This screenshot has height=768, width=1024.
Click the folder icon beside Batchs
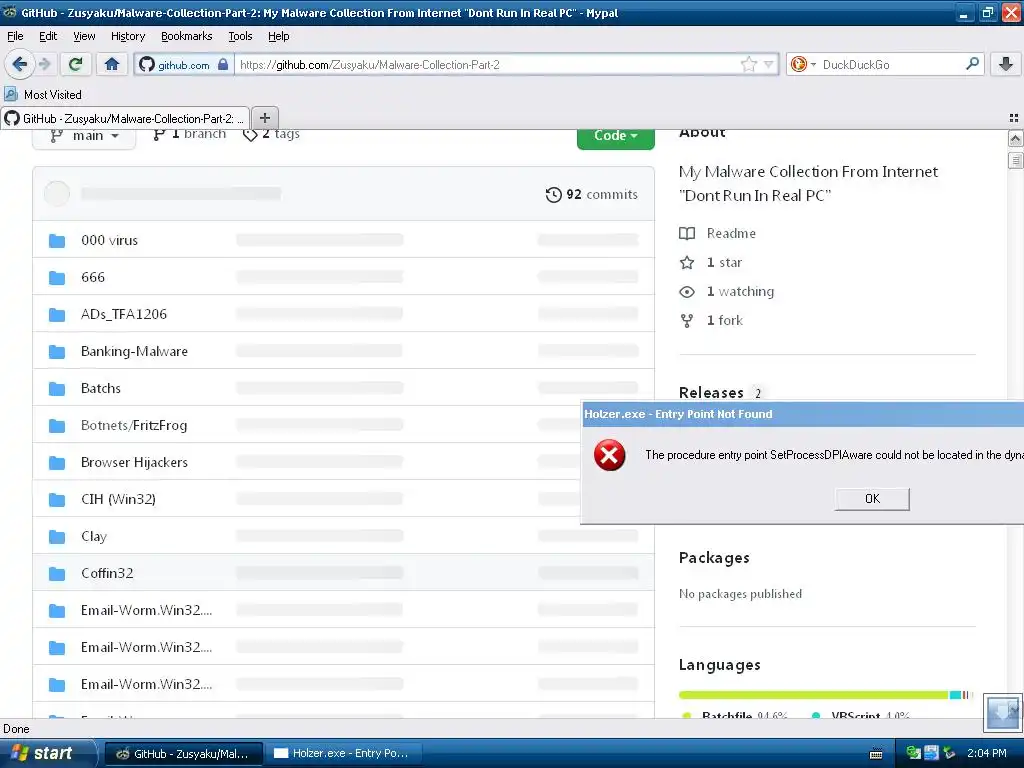click(57, 389)
